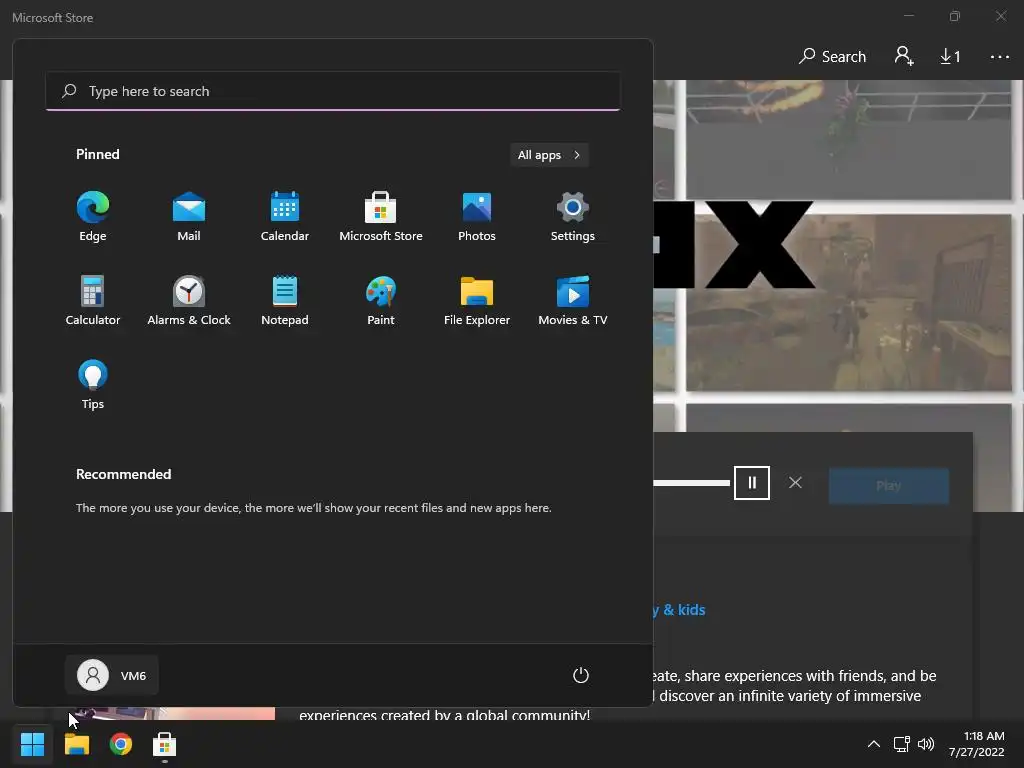Image resolution: width=1024 pixels, height=768 pixels.
Task: Open Settings from Start menu
Action: point(573,216)
